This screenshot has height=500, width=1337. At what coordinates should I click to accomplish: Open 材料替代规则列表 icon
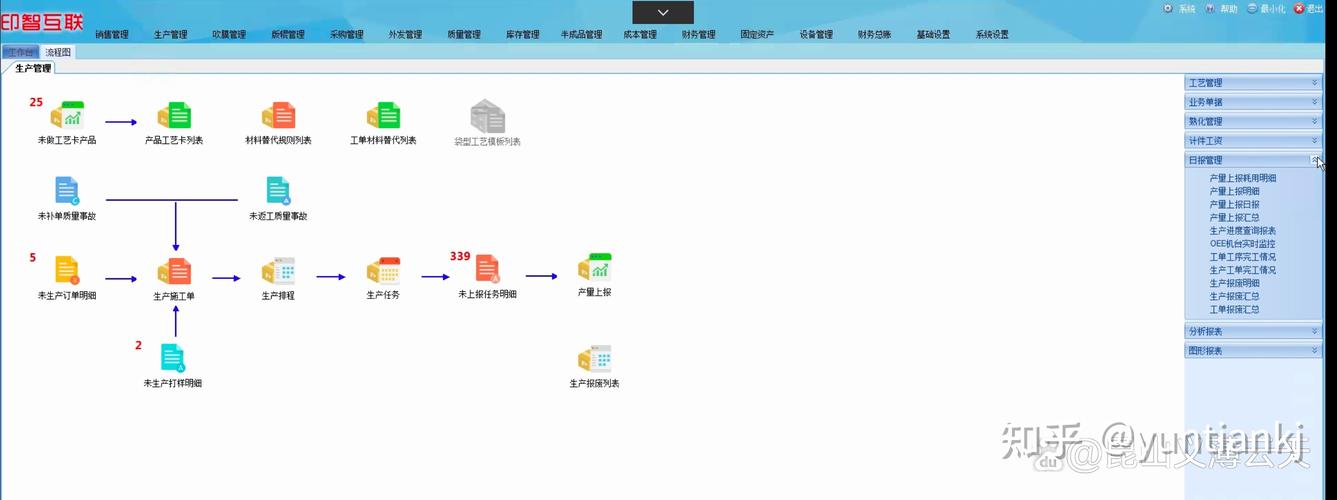278,116
